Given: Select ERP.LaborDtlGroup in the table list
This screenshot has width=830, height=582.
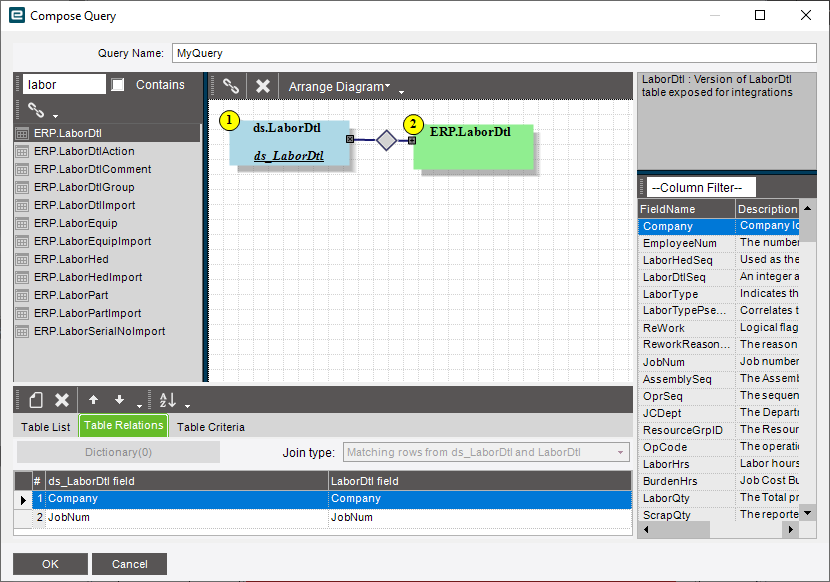Looking at the screenshot, I should coord(107,187).
